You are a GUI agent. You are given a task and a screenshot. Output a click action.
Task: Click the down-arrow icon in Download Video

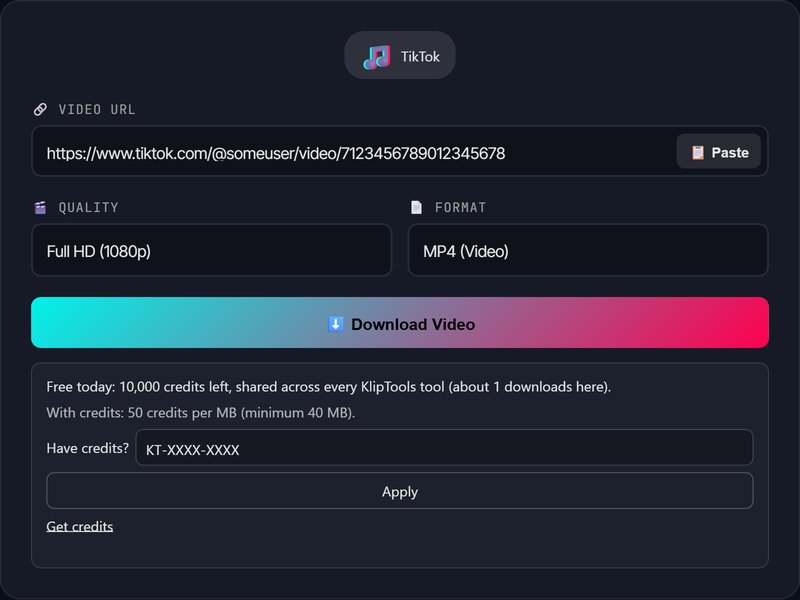click(335, 324)
